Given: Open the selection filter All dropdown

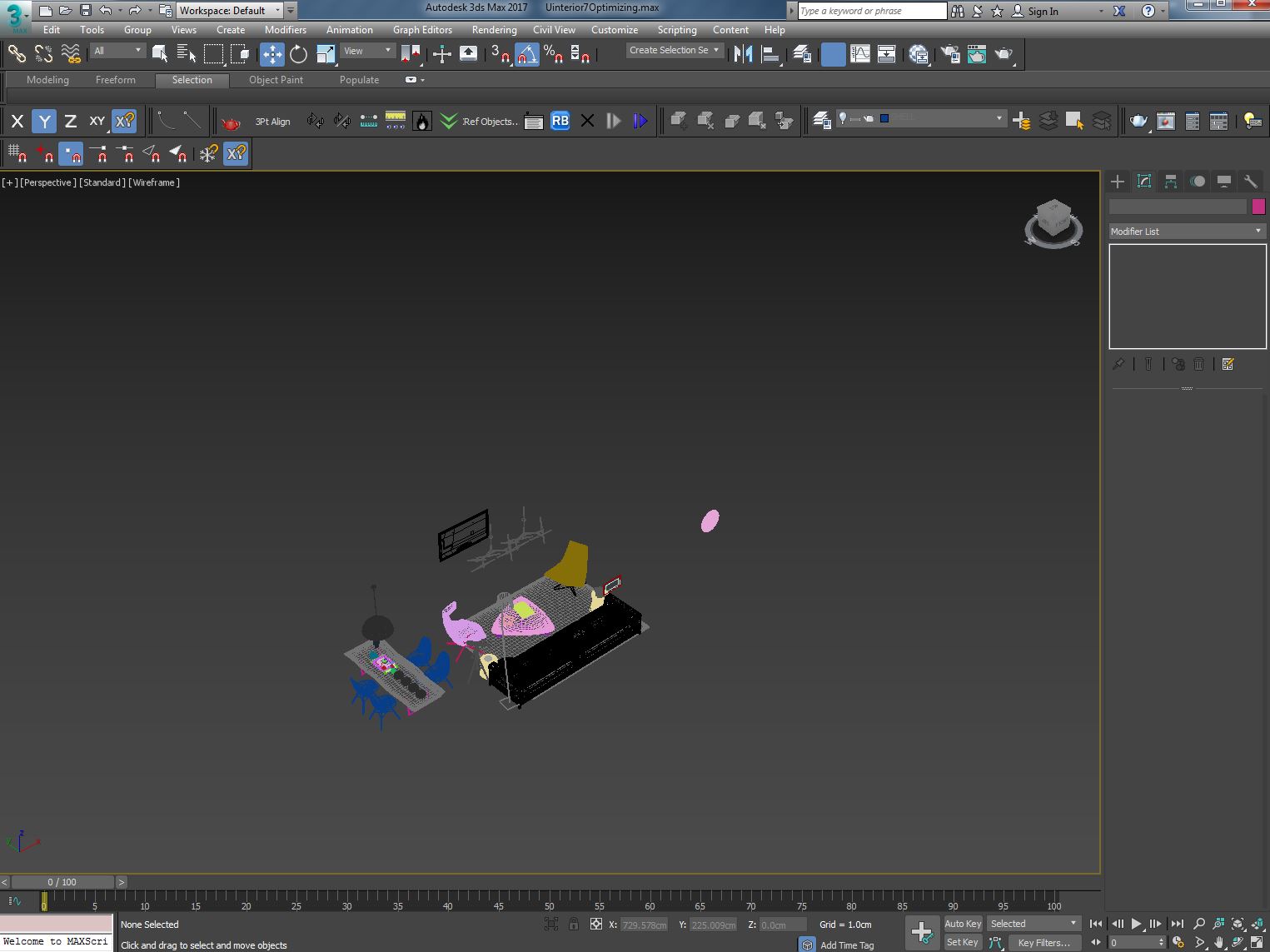Looking at the screenshot, I should click(x=117, y=51).
